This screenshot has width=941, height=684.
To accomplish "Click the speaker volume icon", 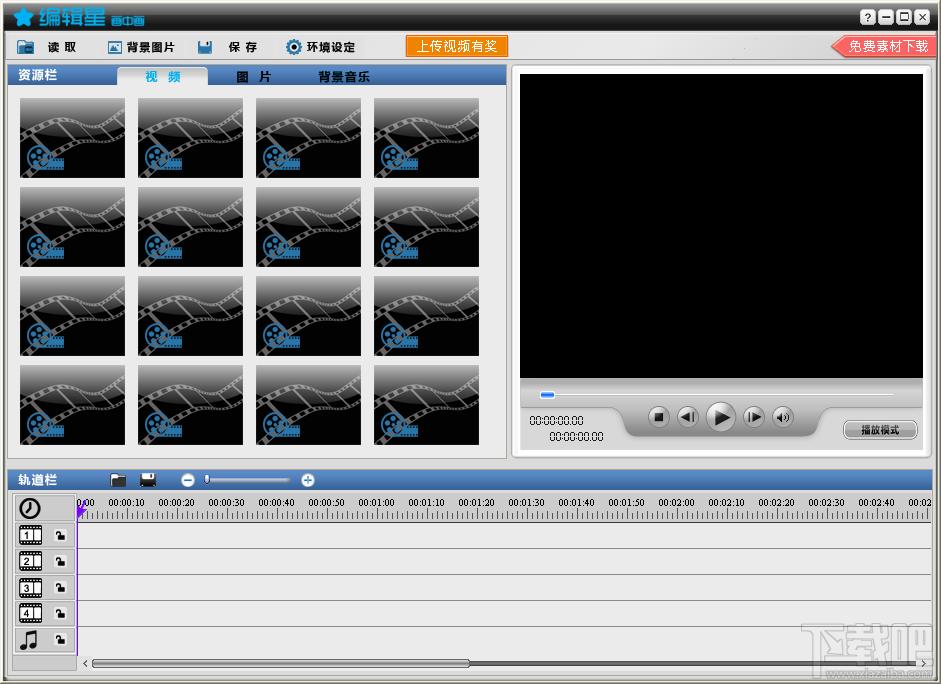I will 783,417.
